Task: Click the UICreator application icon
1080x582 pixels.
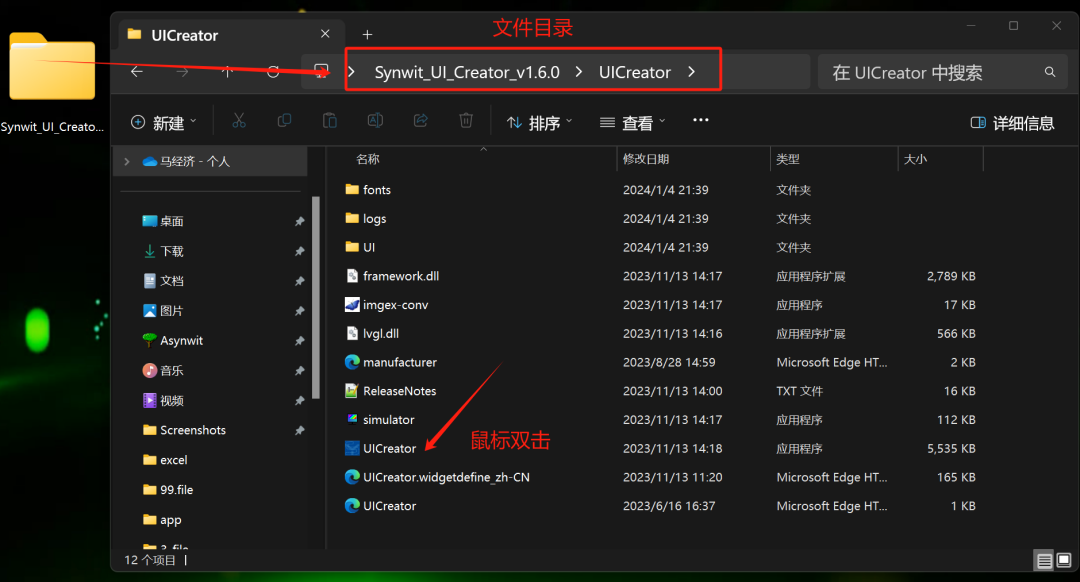Action: click(352, 448)
